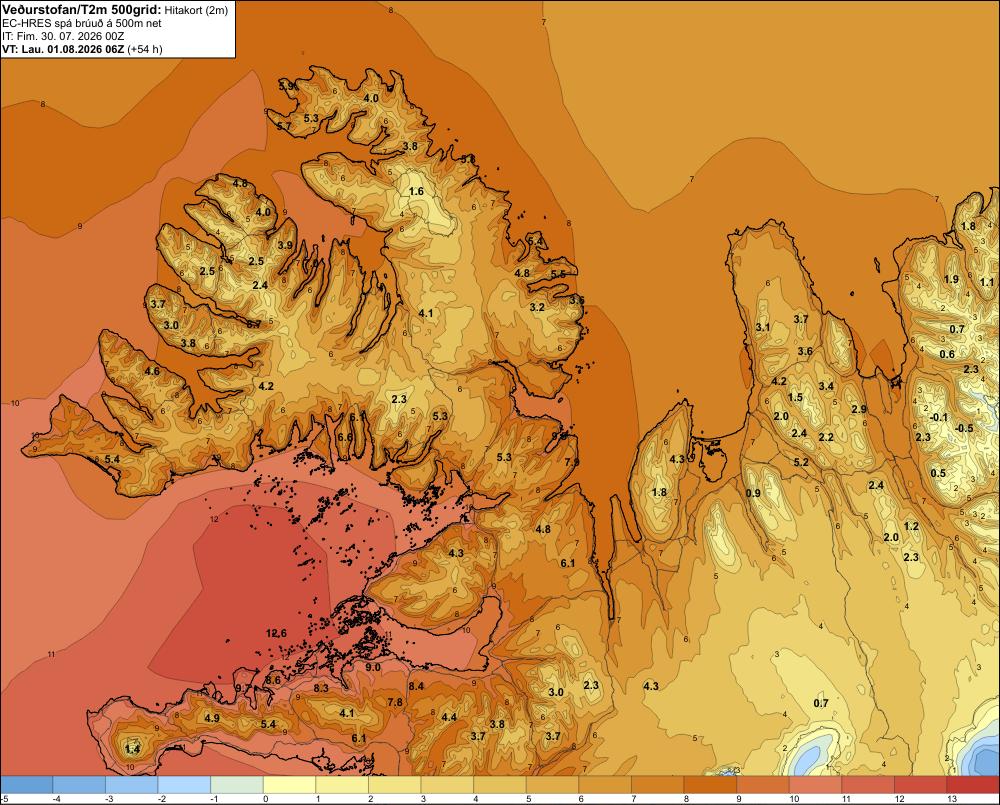This screenshot has height=805, width=1000.
Task: Click the -0.5 temperature label
Action: pyautogui.click(x=964, y=428)
